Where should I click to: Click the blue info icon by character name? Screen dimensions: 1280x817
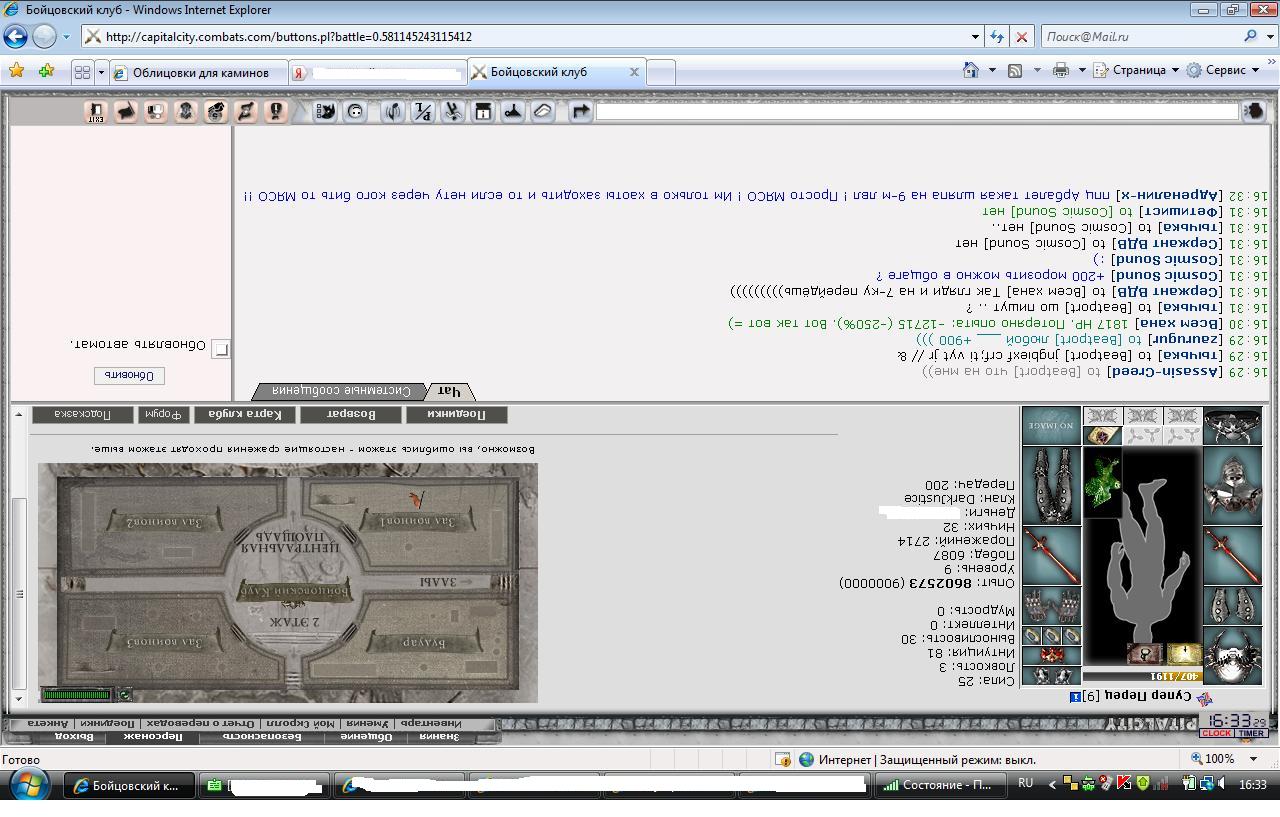click(x=1075, y=696)
